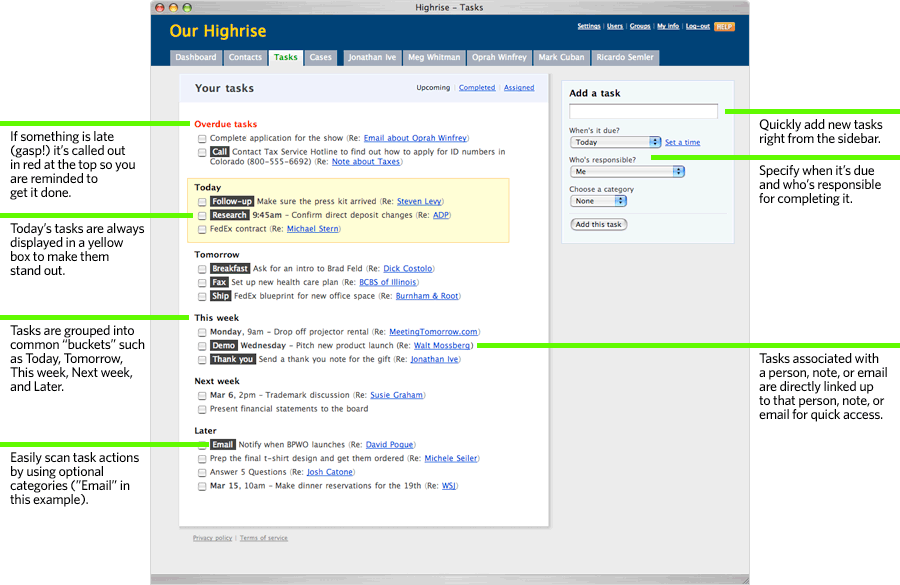Viewport: 900px width, 585px height.
Task: Check the Pitch new product launch demo task
Action: coord(202,346)
